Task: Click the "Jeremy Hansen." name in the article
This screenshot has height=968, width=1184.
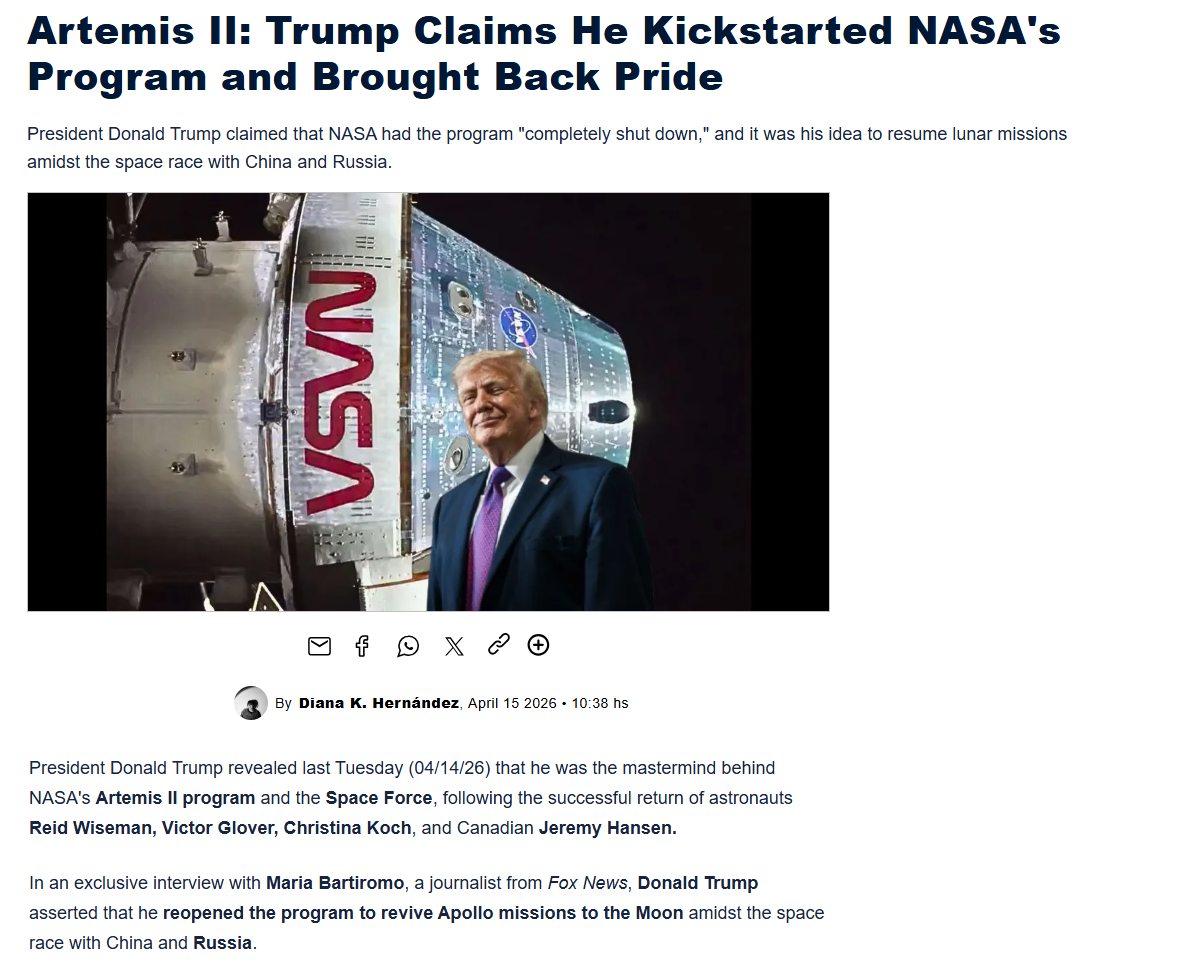Action: pyautogui.click(x=608, y=828)
